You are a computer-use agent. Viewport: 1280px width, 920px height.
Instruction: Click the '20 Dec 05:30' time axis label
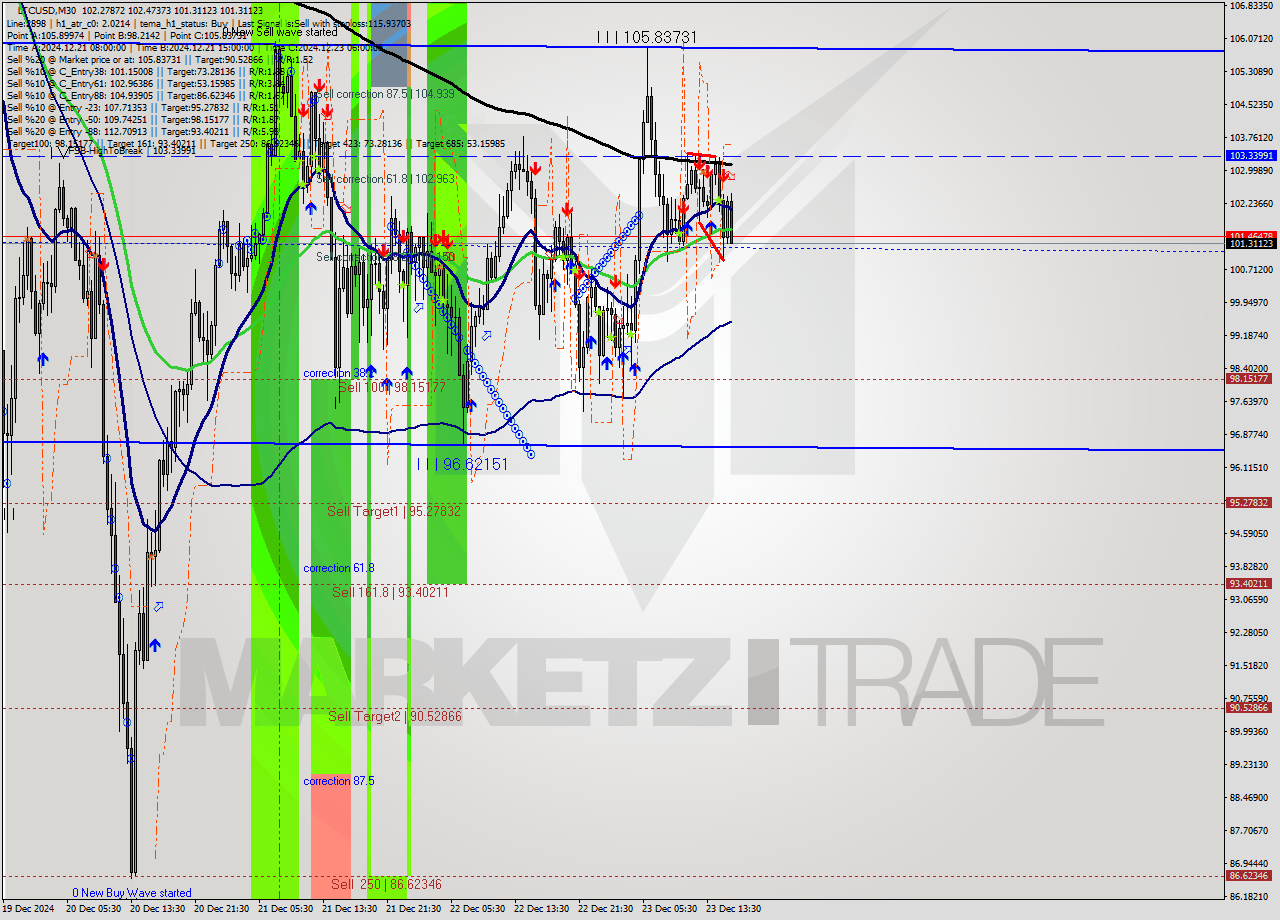93,909
